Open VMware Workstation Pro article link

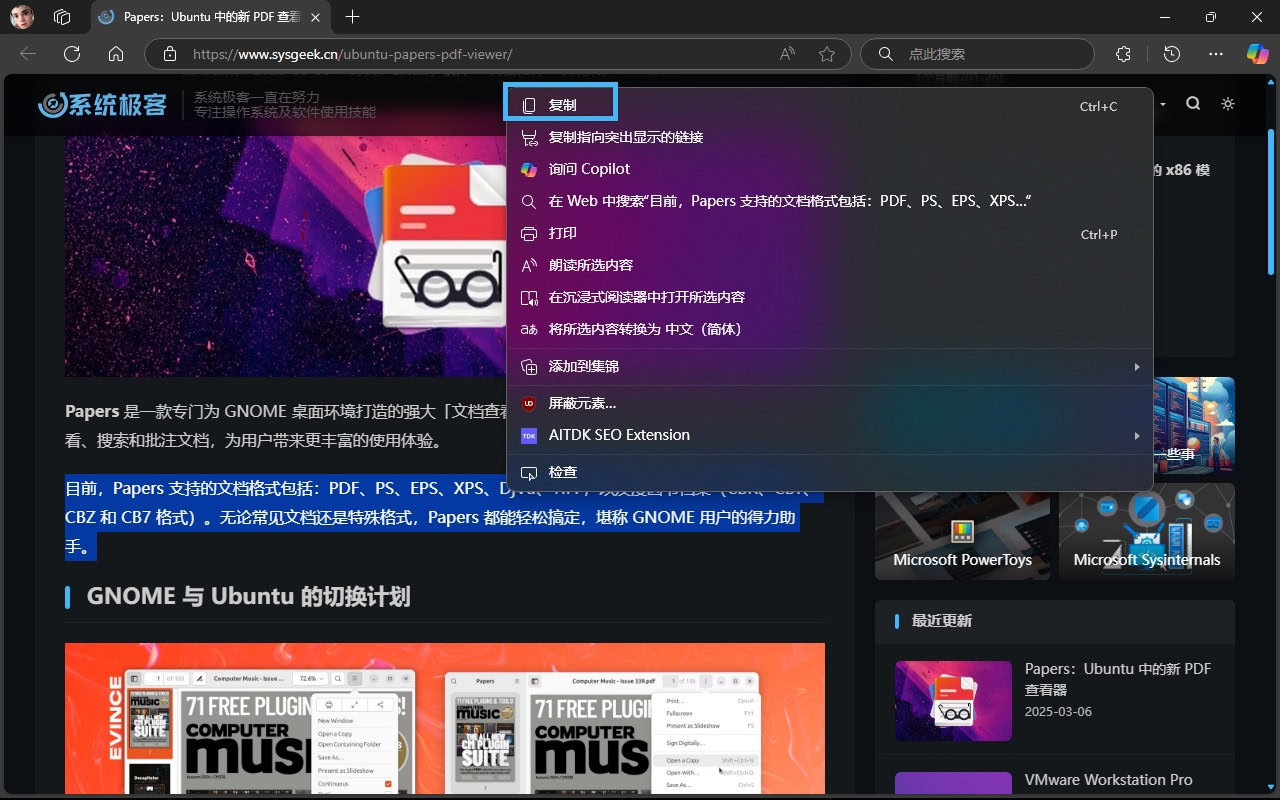[1109, 780]
